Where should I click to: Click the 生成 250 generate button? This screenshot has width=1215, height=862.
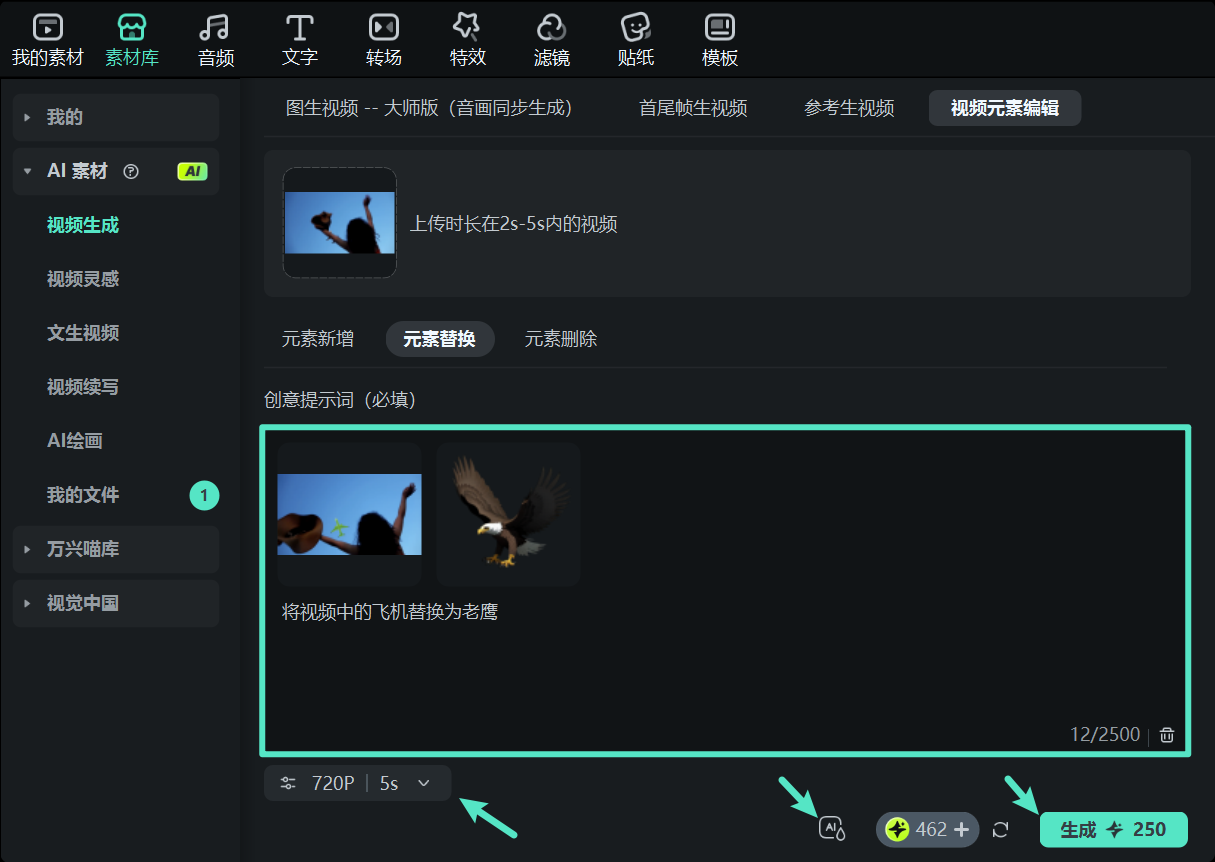tap(1113, 829)
